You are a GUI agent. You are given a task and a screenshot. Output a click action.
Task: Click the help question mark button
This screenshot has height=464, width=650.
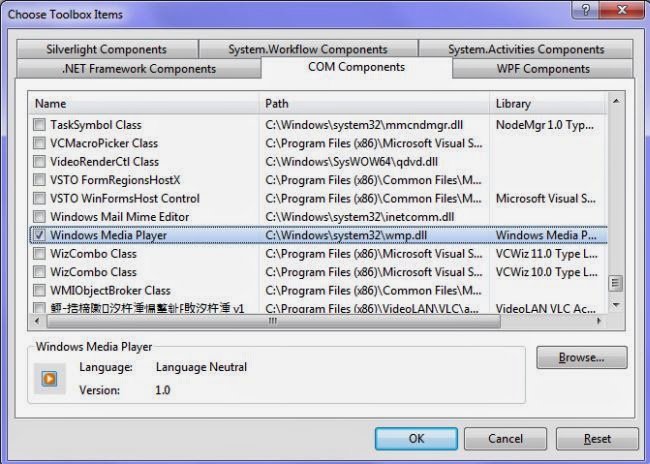coord(586,10)
